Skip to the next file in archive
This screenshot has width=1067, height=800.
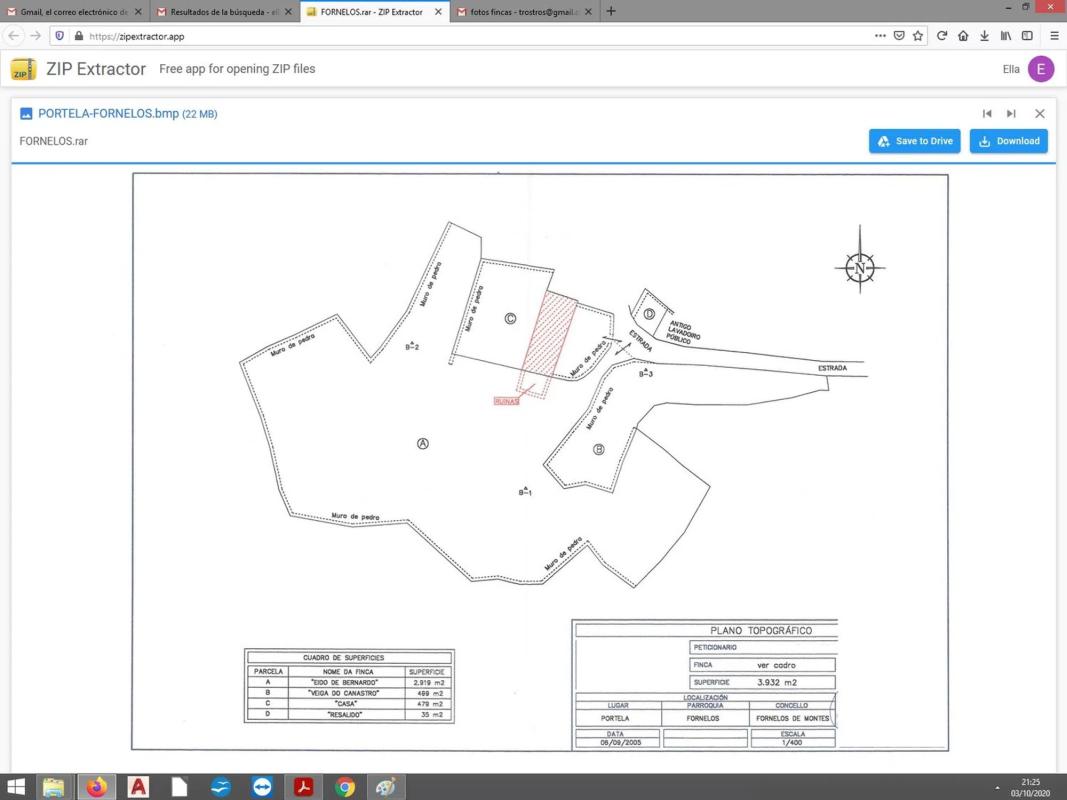(1011, 114)
